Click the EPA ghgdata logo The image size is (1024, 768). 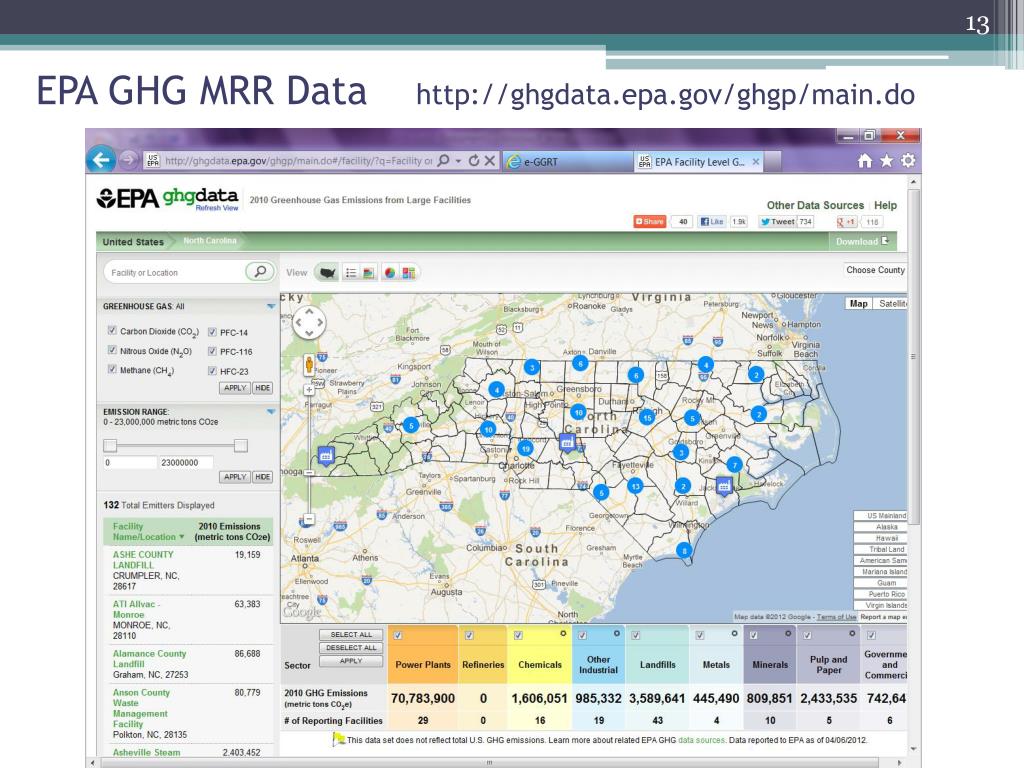(167, 198)
